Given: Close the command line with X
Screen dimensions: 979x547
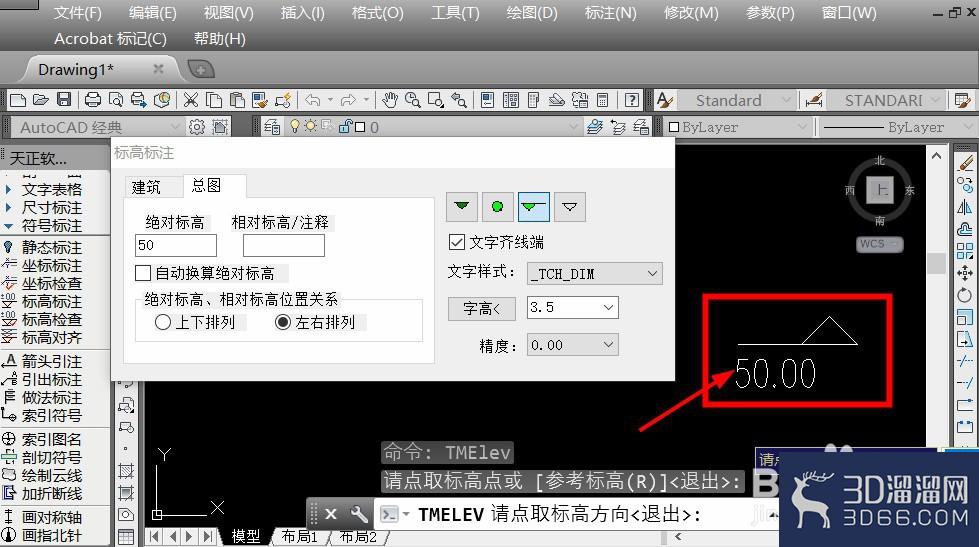Looking at the screenshot, I should 331,515.
